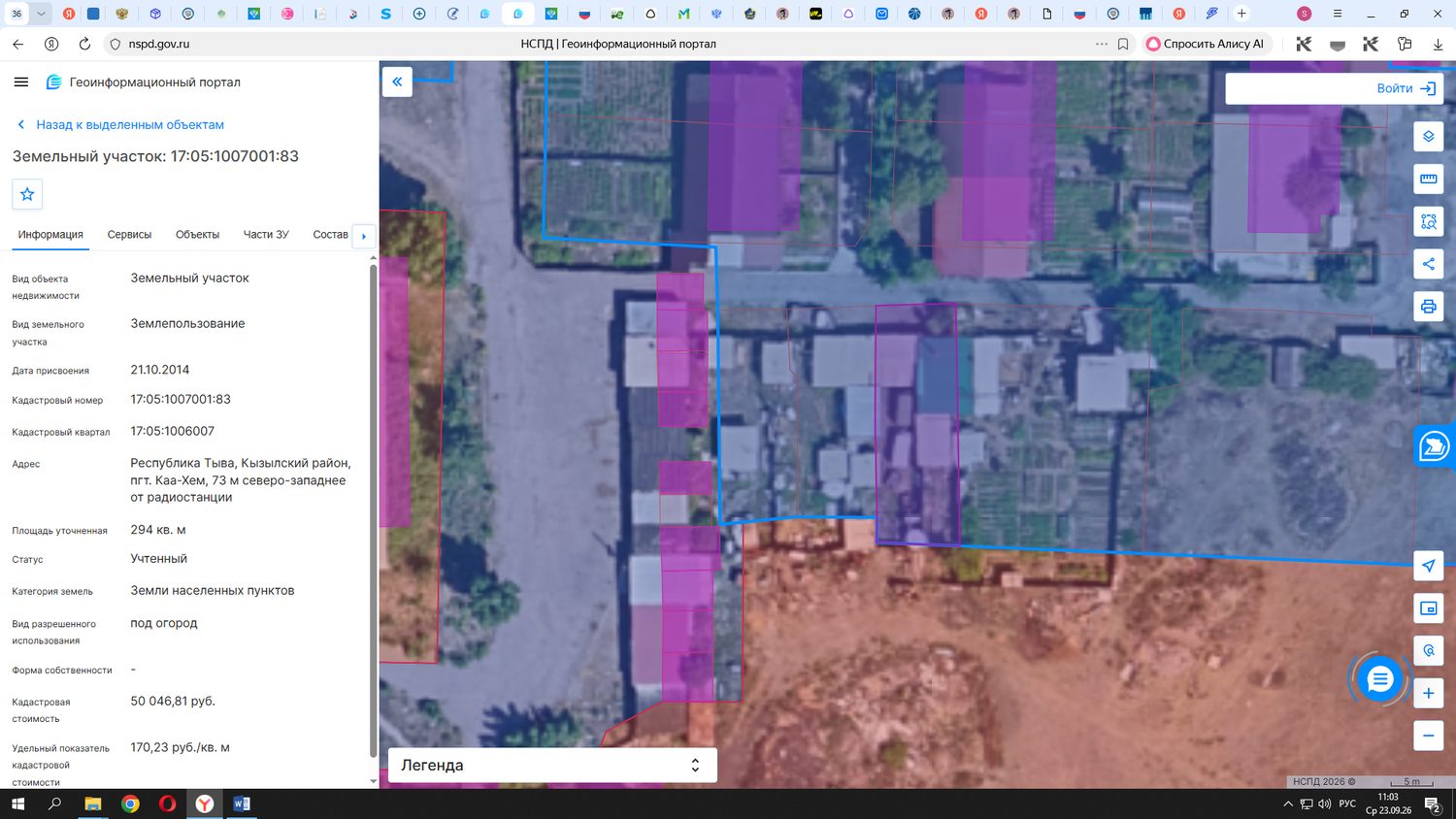Show more tabs with the right arrow
The width and height of the screenshot is (1456, 819).
tap(364, 236)
